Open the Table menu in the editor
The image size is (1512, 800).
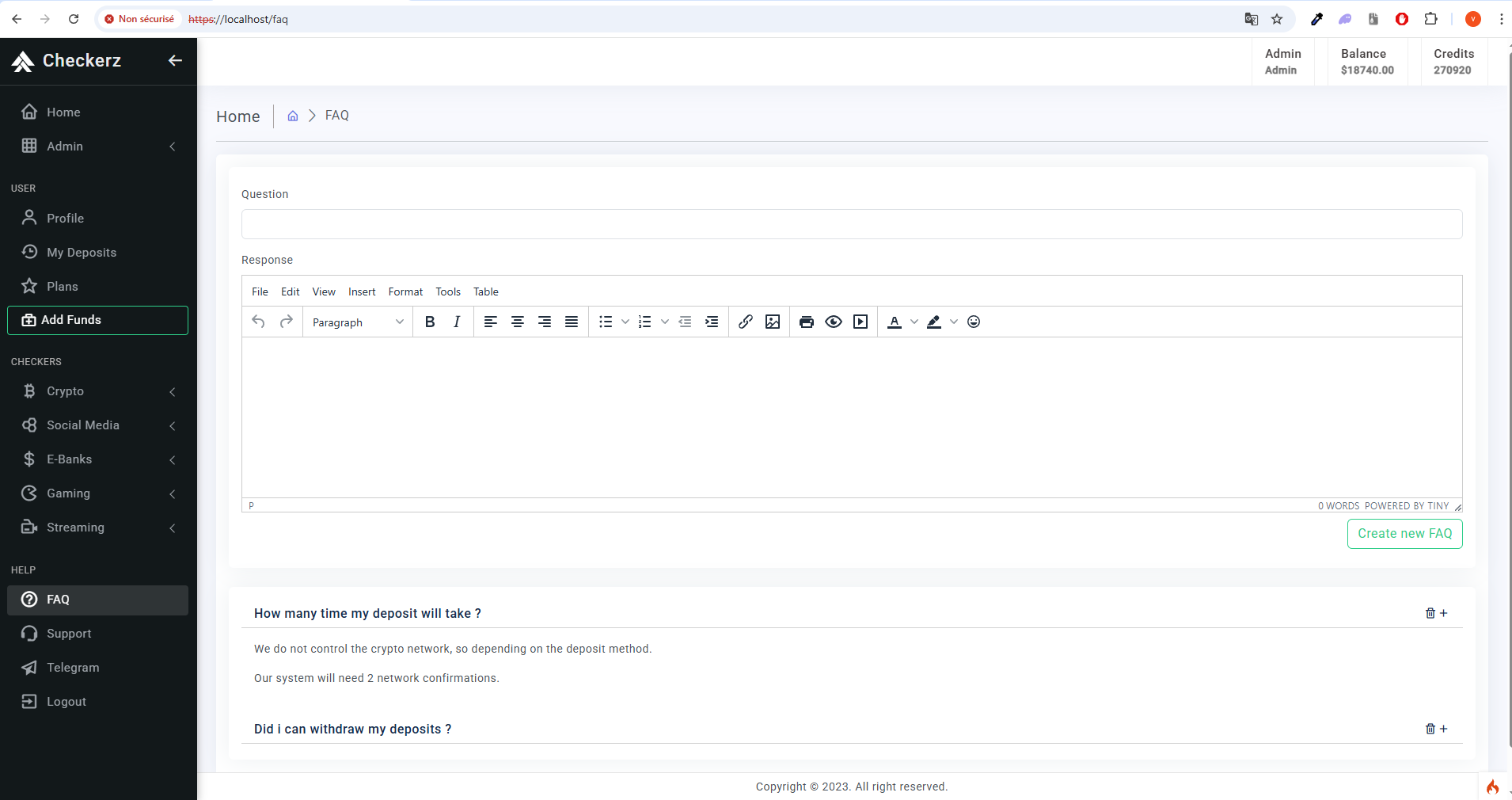(x=486, y=291)
